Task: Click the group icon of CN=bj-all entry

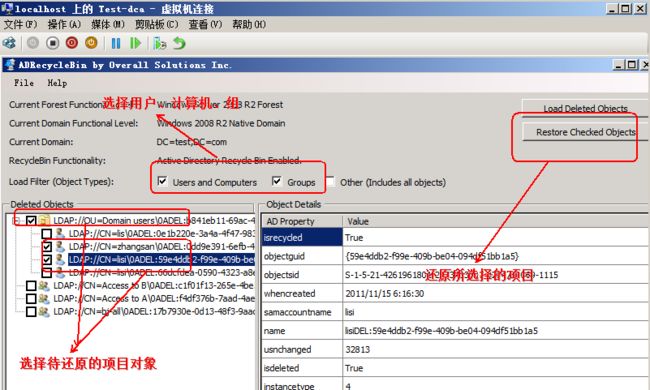Action: pos(44,311)
